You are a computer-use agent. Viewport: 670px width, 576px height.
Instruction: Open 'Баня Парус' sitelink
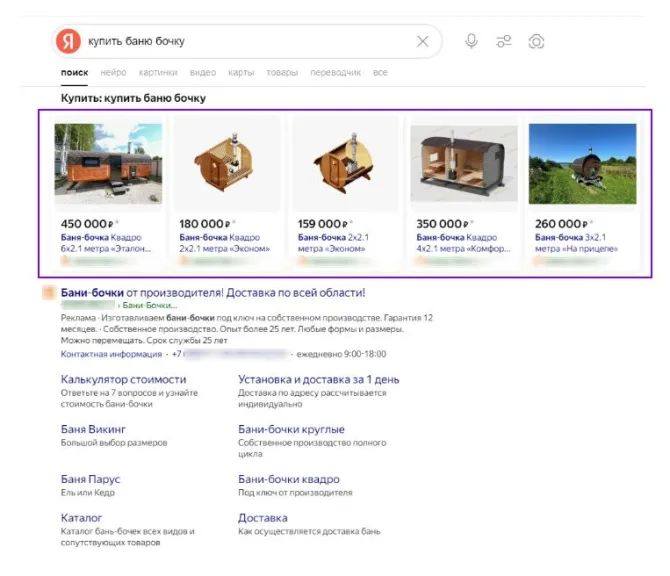(x=90, y=479)
